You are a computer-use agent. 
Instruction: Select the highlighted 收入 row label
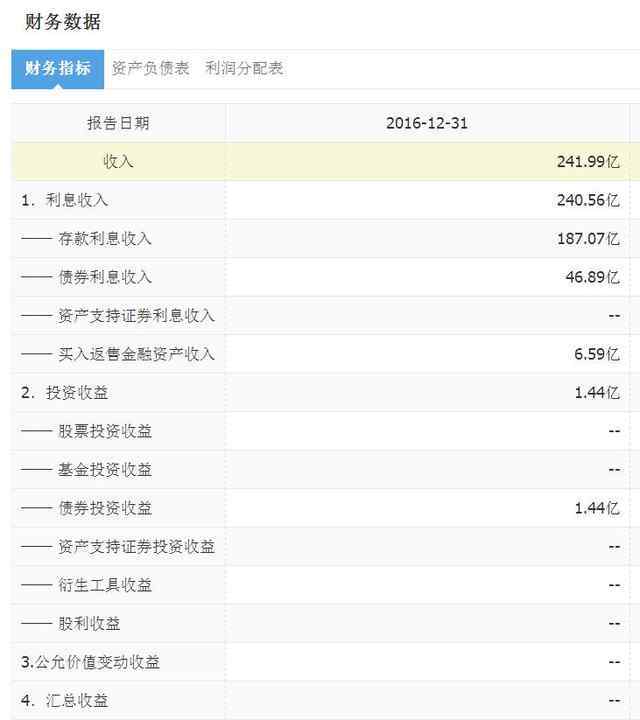(x=118, y=162)
